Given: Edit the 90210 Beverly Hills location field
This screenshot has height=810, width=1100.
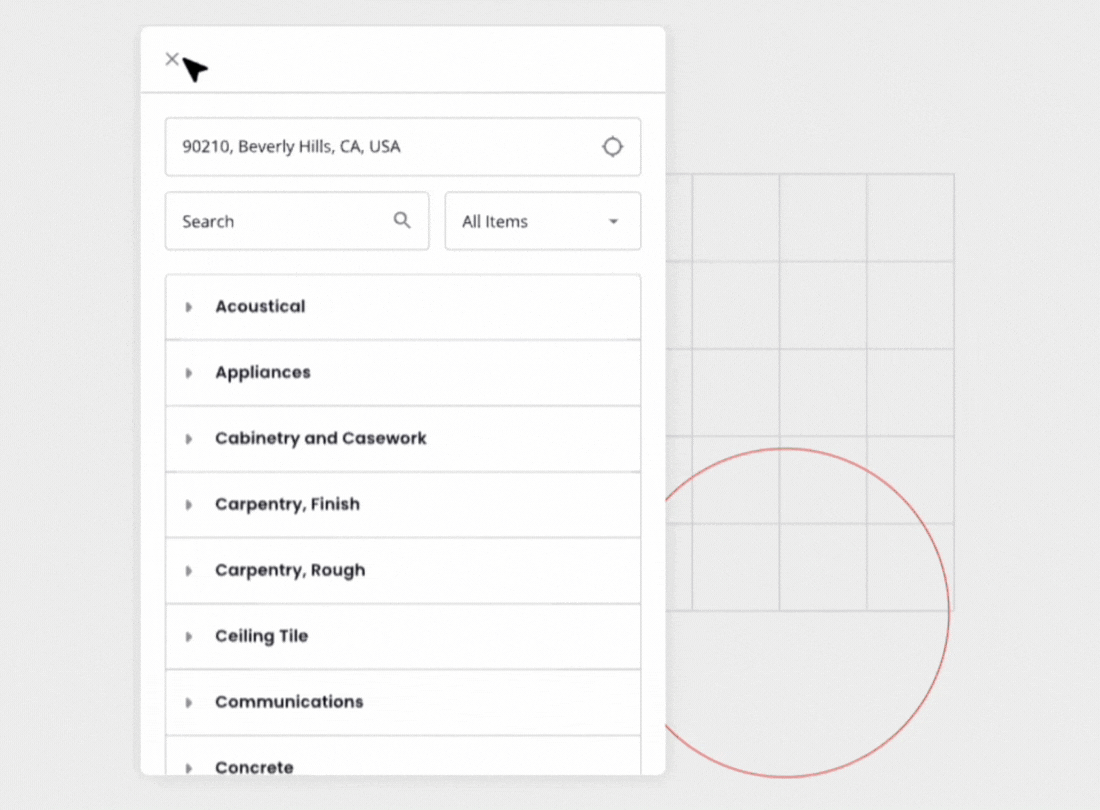Looking at the screenshot, I should [380, 147].
